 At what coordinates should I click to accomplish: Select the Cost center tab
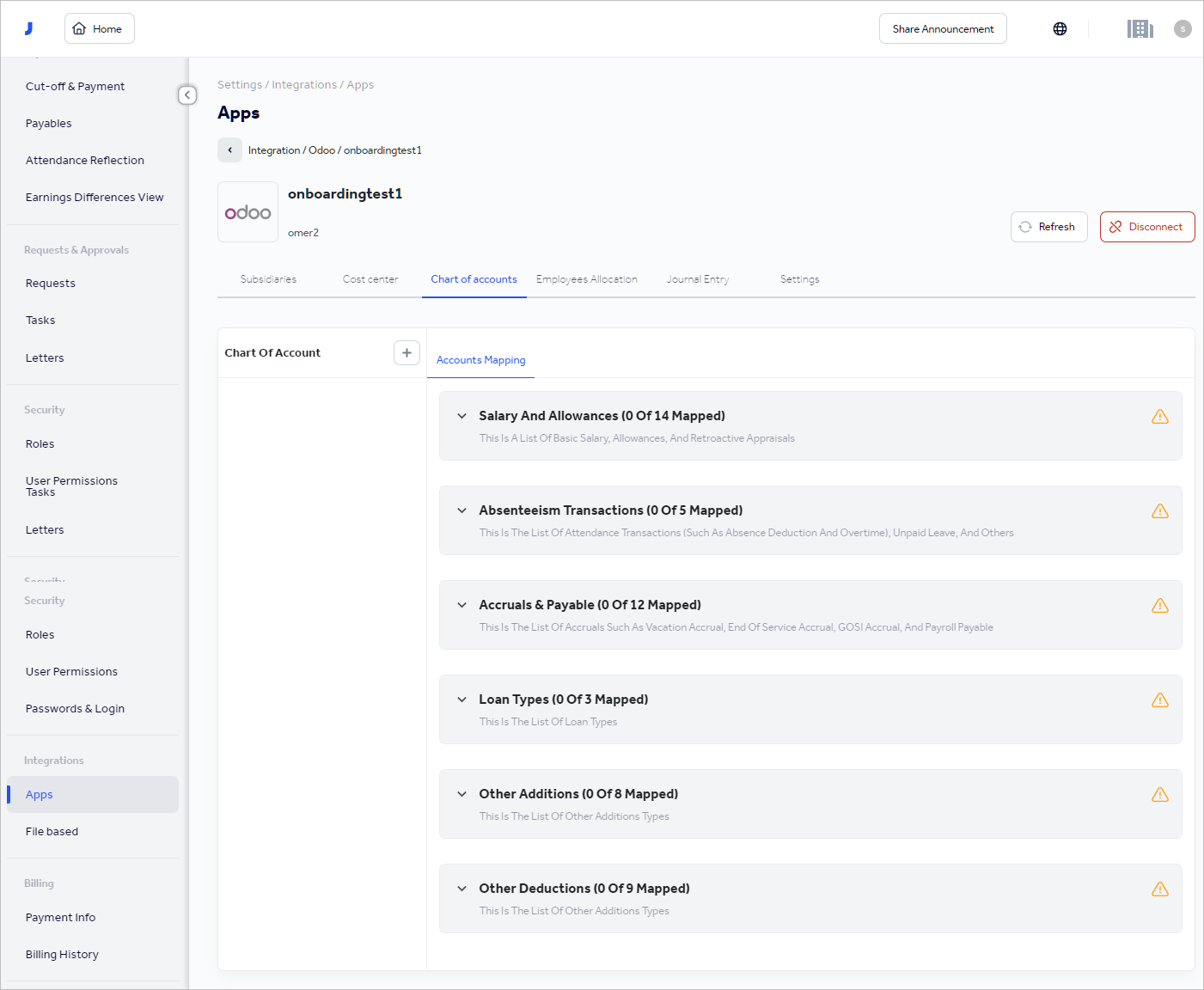coord(370,279)
